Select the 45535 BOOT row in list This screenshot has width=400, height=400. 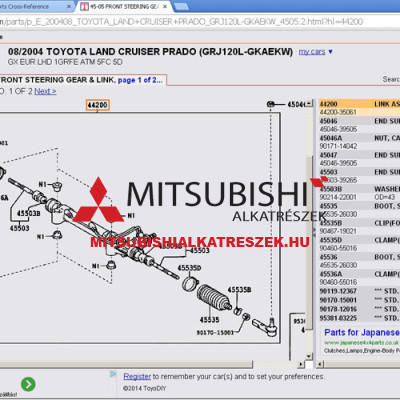(360, 206)
